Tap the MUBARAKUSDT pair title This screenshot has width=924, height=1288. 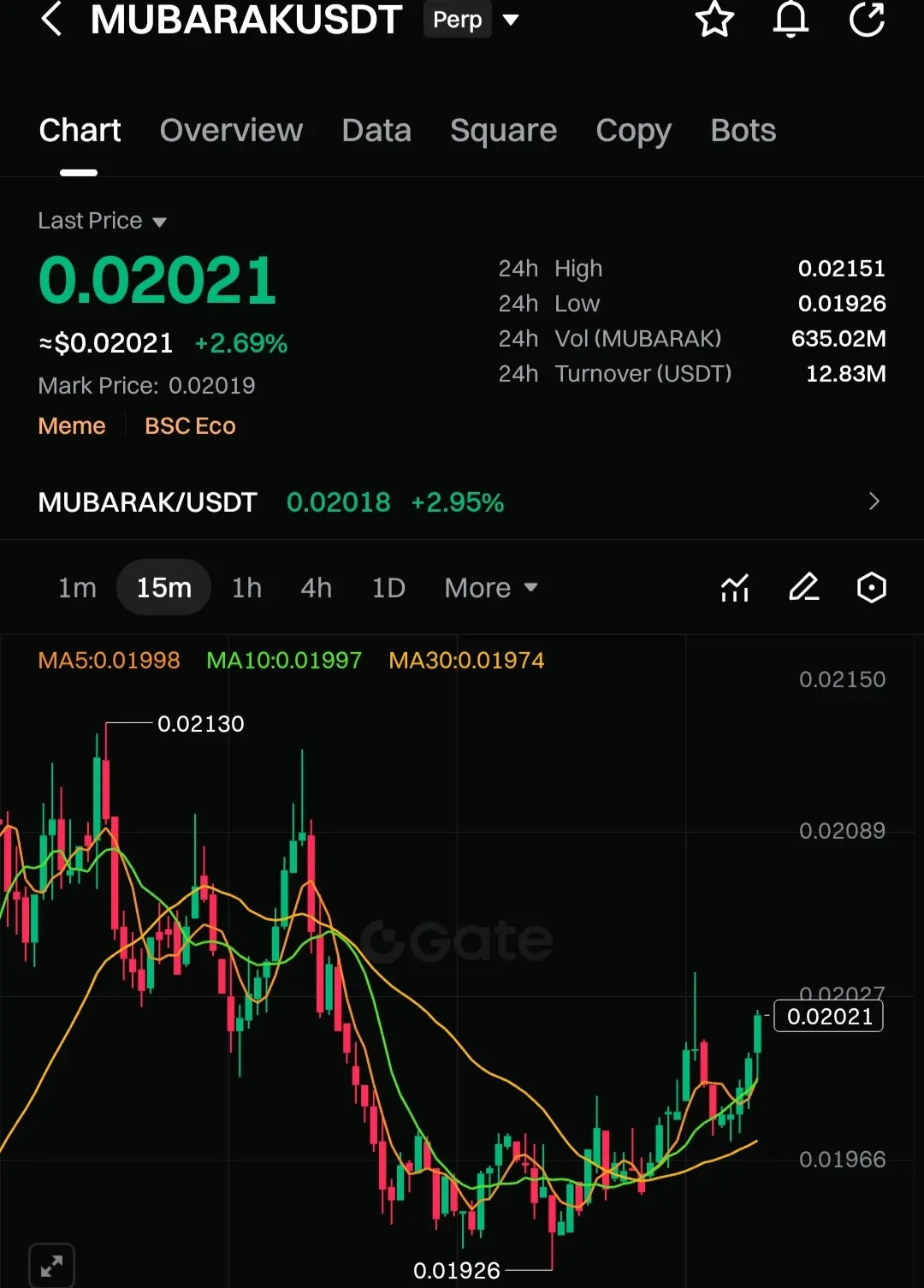pyautogui.click(x=246, y=20)
